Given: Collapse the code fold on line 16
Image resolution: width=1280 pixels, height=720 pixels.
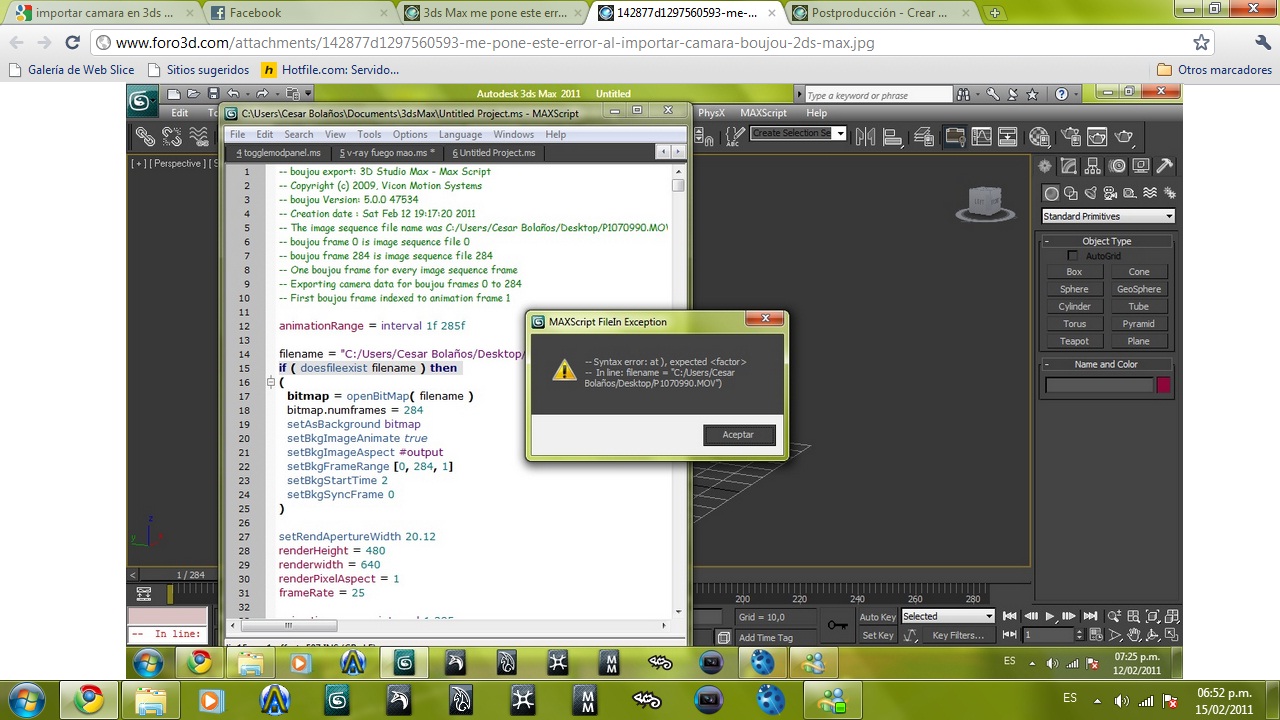Looking at the screenshot, I should (270, 382).
